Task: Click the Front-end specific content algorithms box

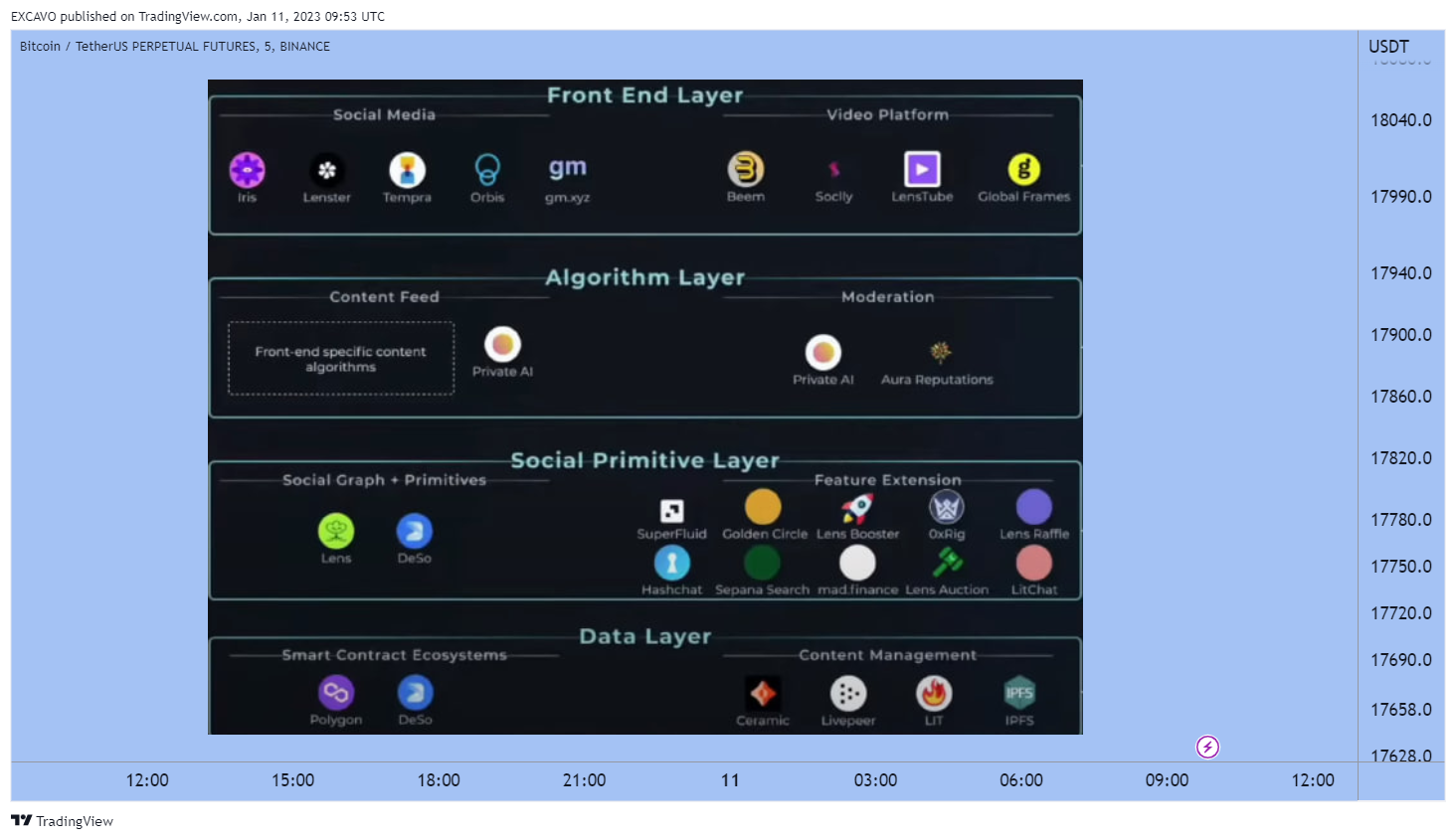Action: click(341, 359)
